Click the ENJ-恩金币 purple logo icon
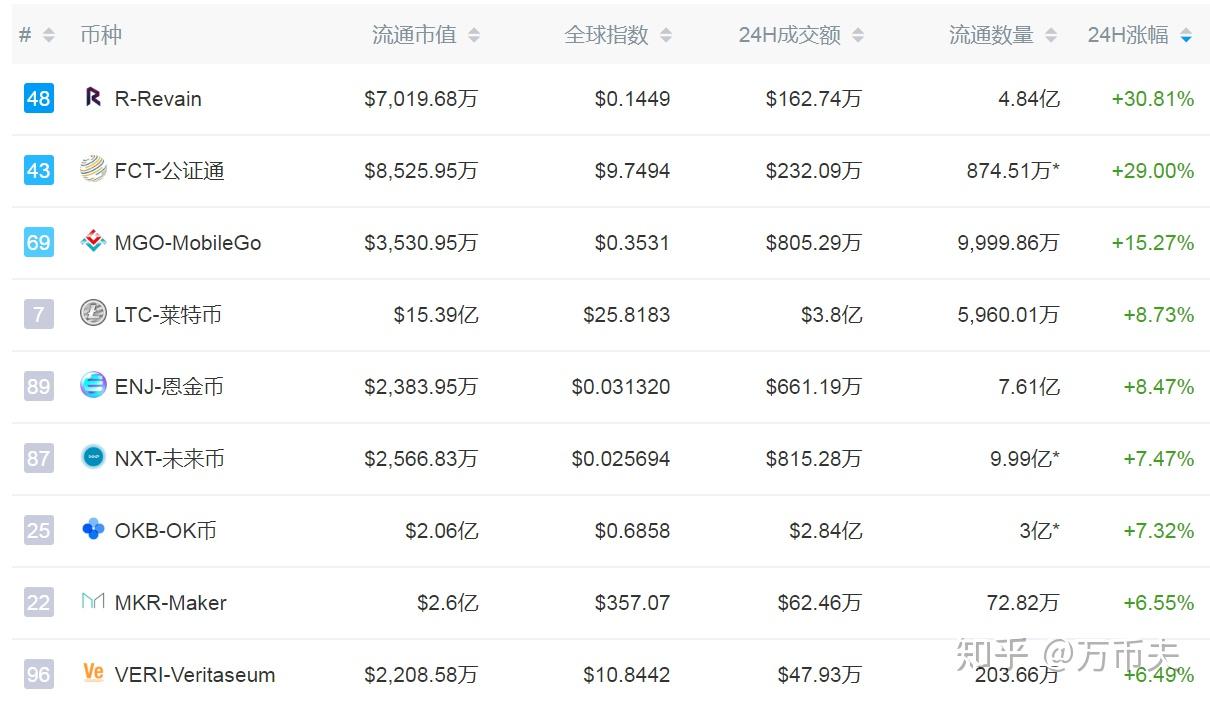Image resolution: width=1210 pixels, height=704 pixels. pyautogui.click(x=93, y=385)
